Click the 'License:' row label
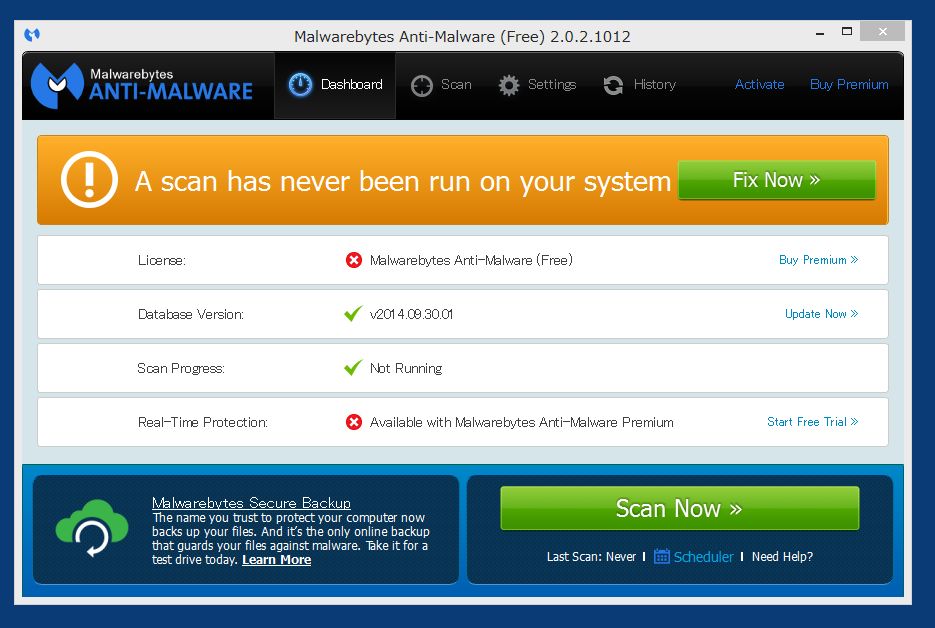This screenshot has height=628, width=935. [162, 260]
